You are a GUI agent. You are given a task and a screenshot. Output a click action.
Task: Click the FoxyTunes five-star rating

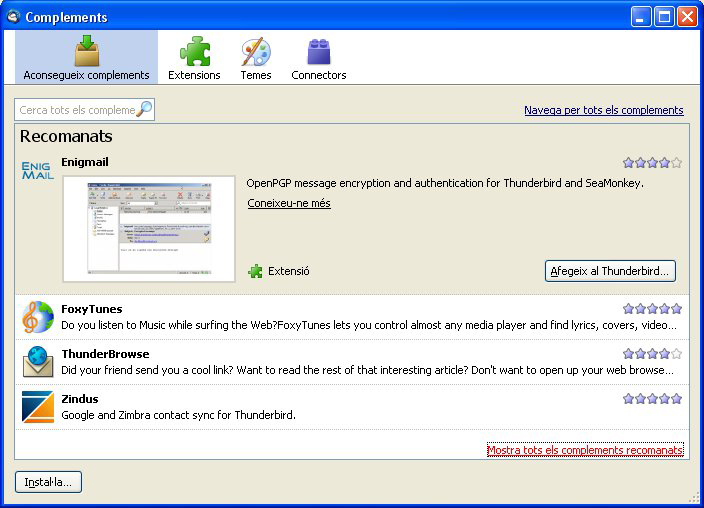pos(652,309)
